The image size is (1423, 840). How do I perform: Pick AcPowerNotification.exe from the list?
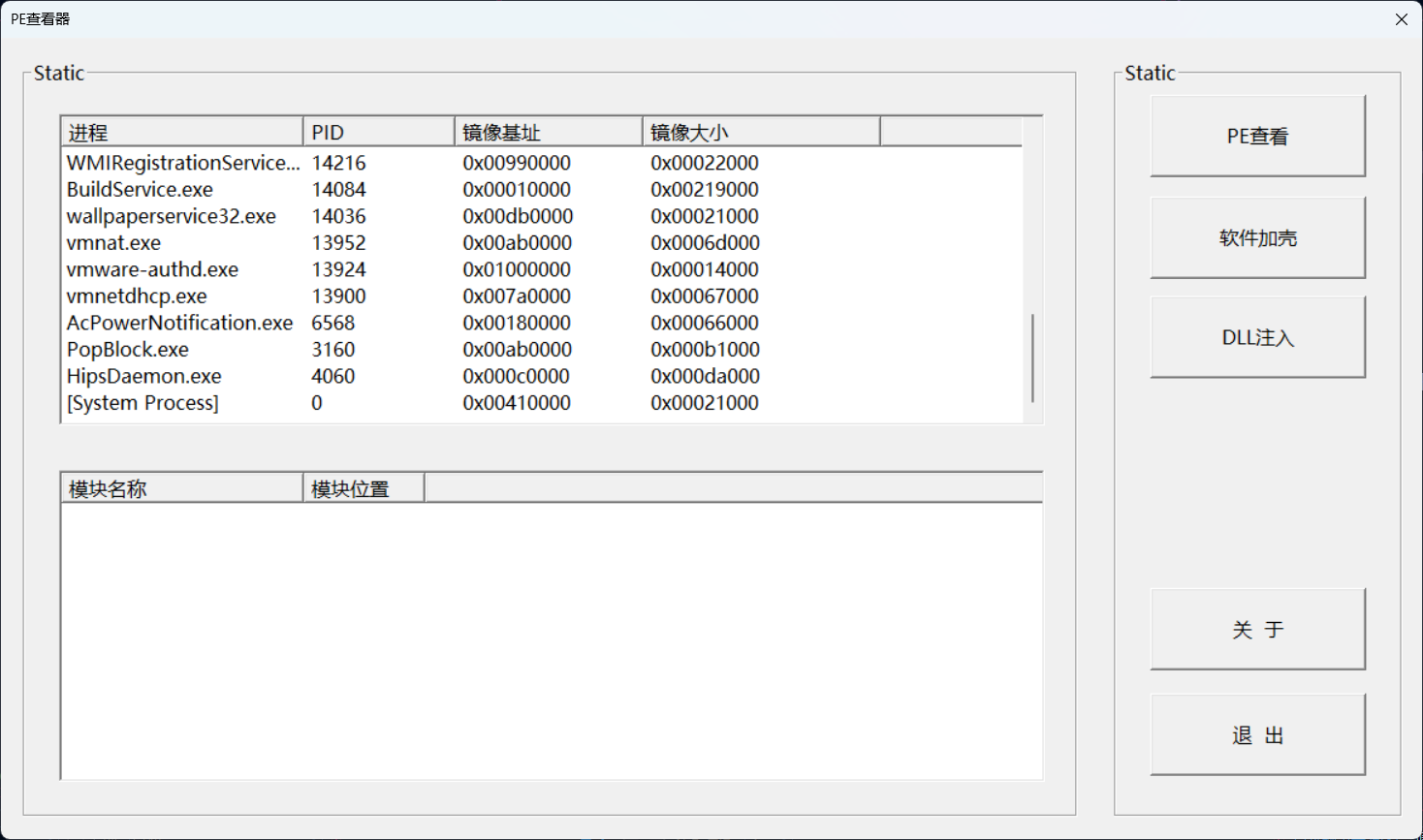(179, 324)
